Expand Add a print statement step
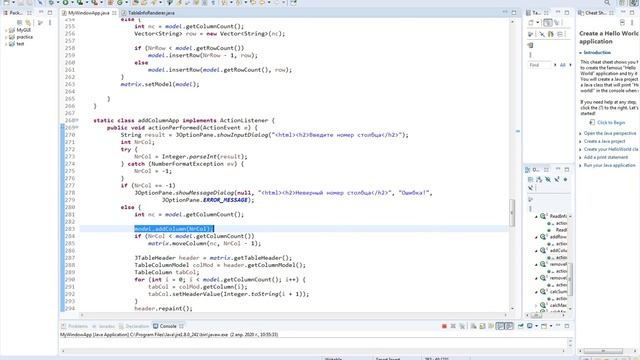The height and width of the screenshot is (360, 640). click(x=580, y=158)
